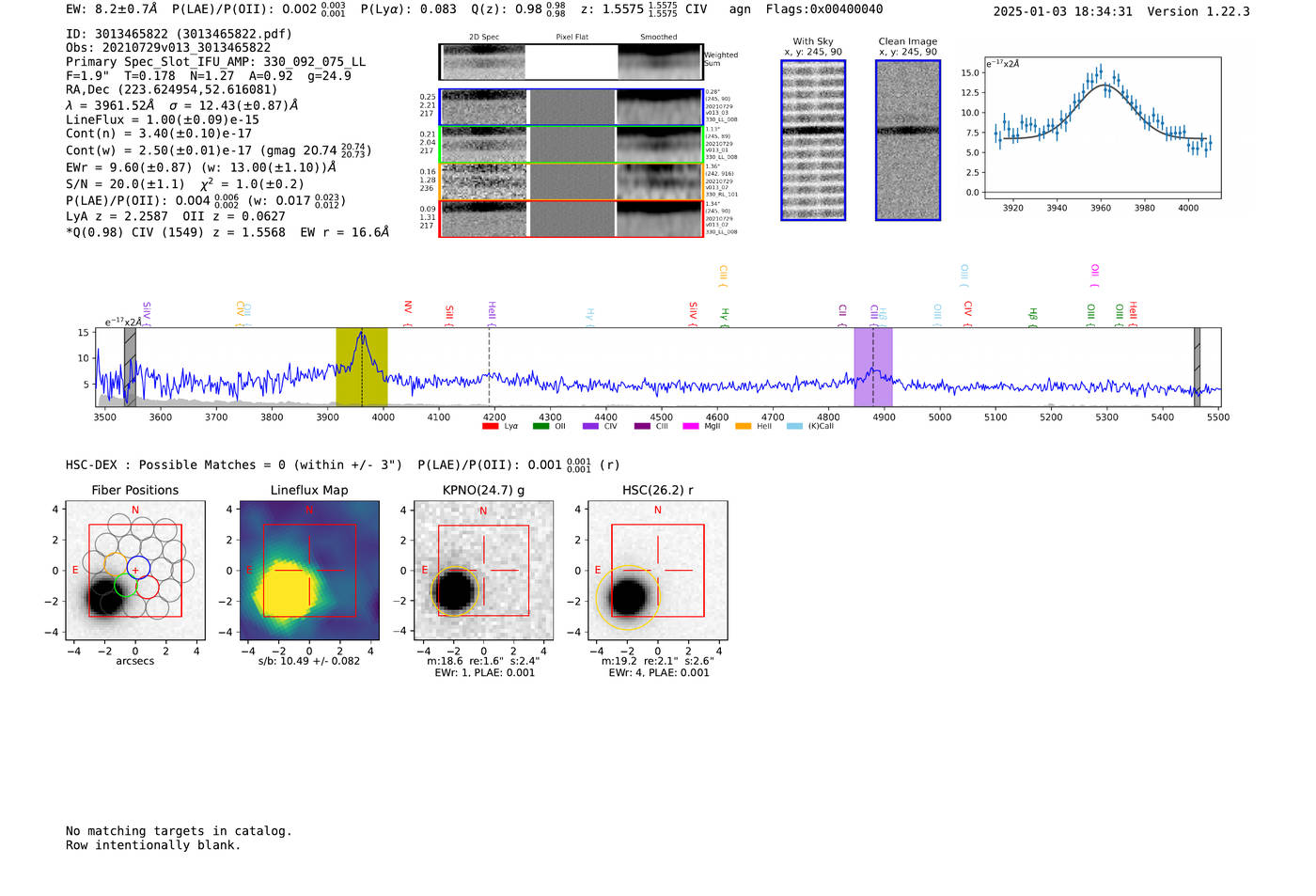Click the light blue (K)CaII legend swatch

(x=794, y=426)
